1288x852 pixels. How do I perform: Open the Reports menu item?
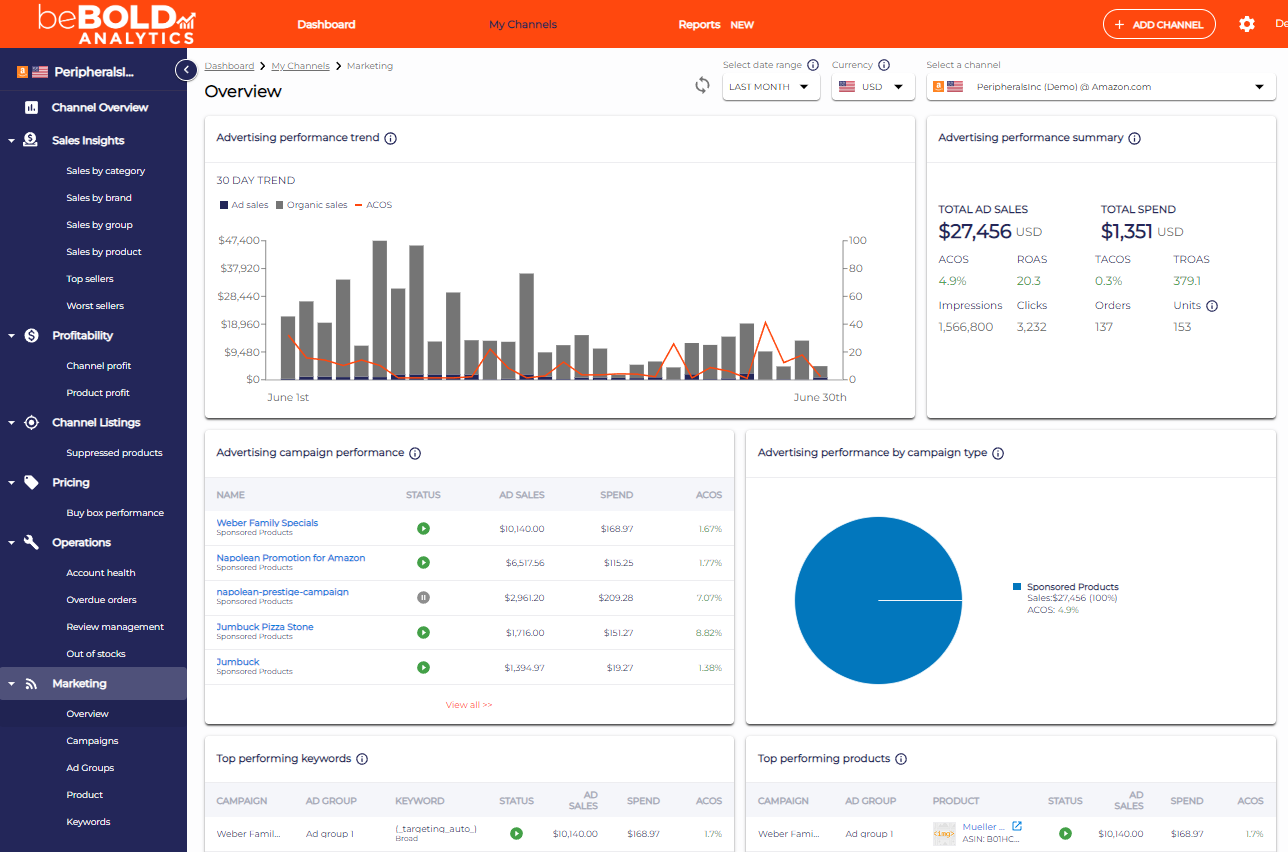[699, 24]
